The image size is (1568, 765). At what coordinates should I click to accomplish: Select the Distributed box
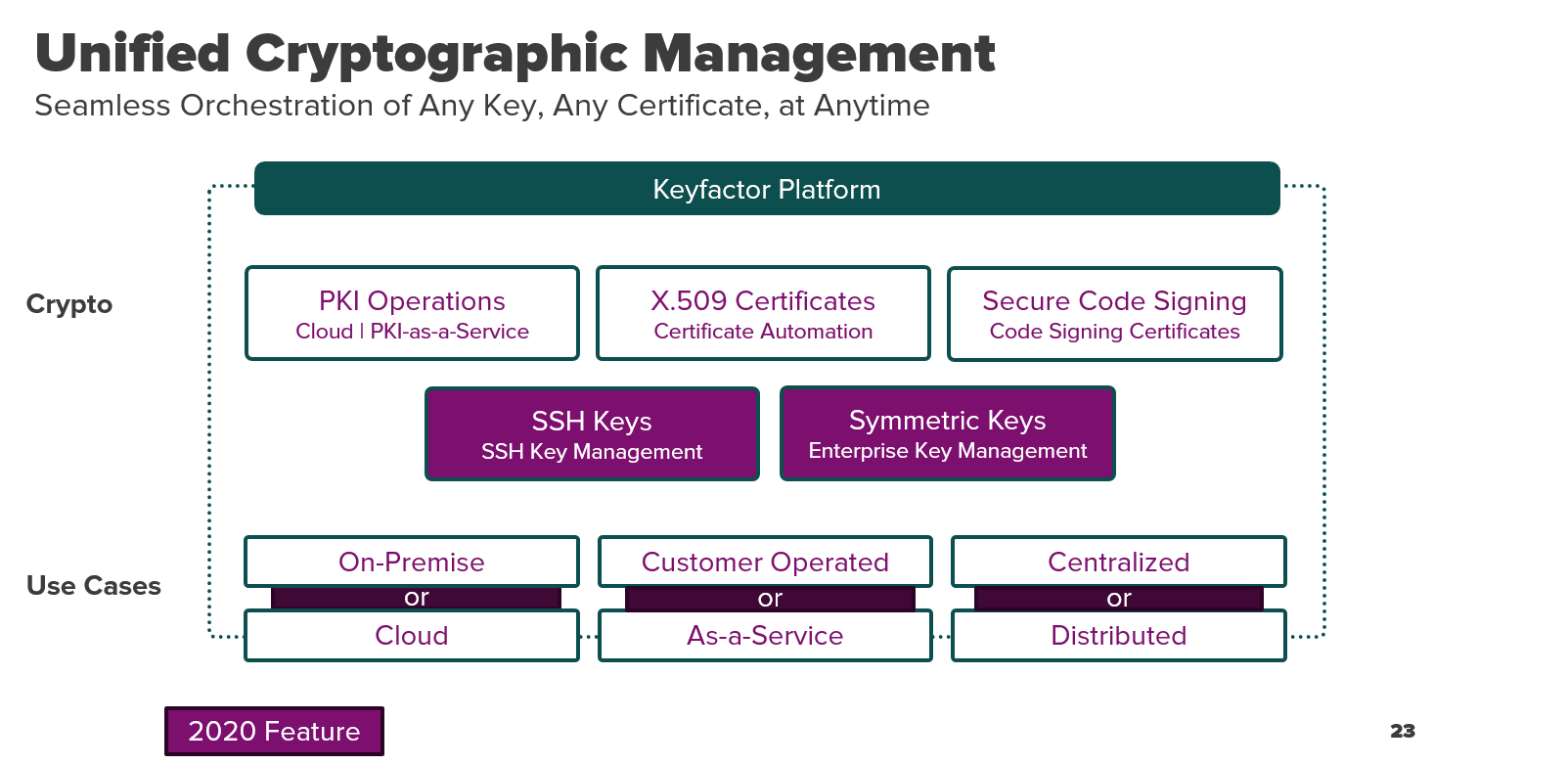(x=1119, y=635)
